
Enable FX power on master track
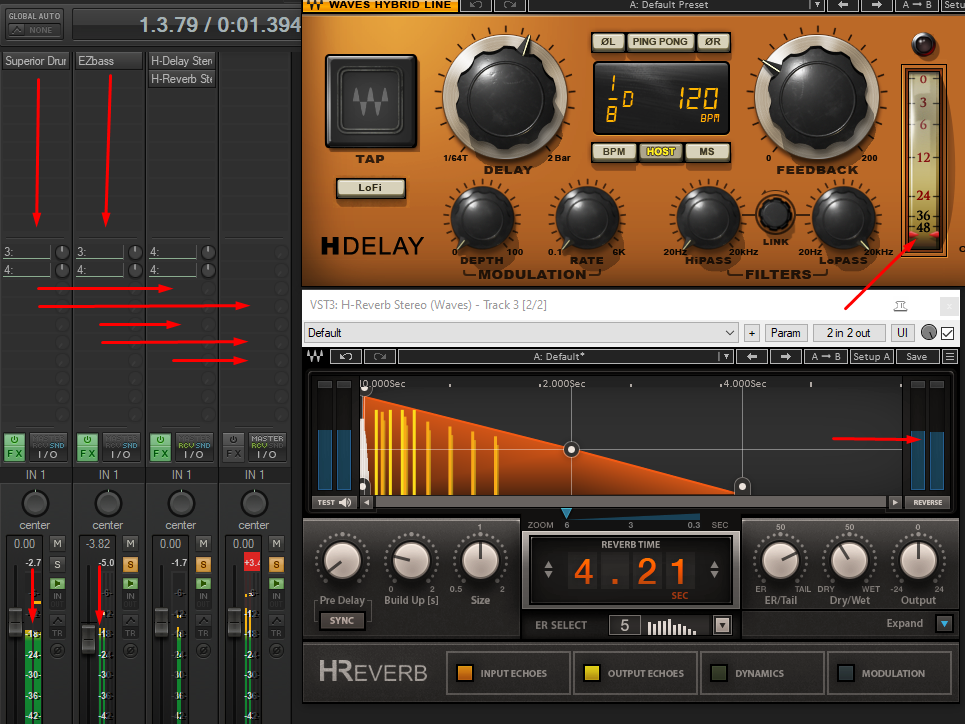233,440
